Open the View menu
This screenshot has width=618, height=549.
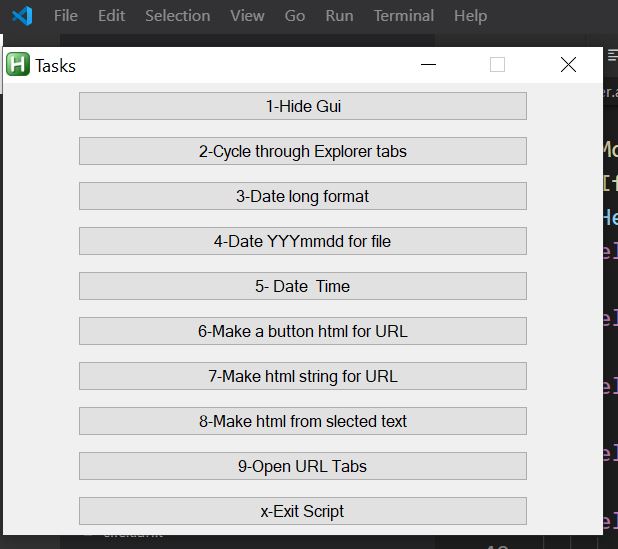coord(247,16)
